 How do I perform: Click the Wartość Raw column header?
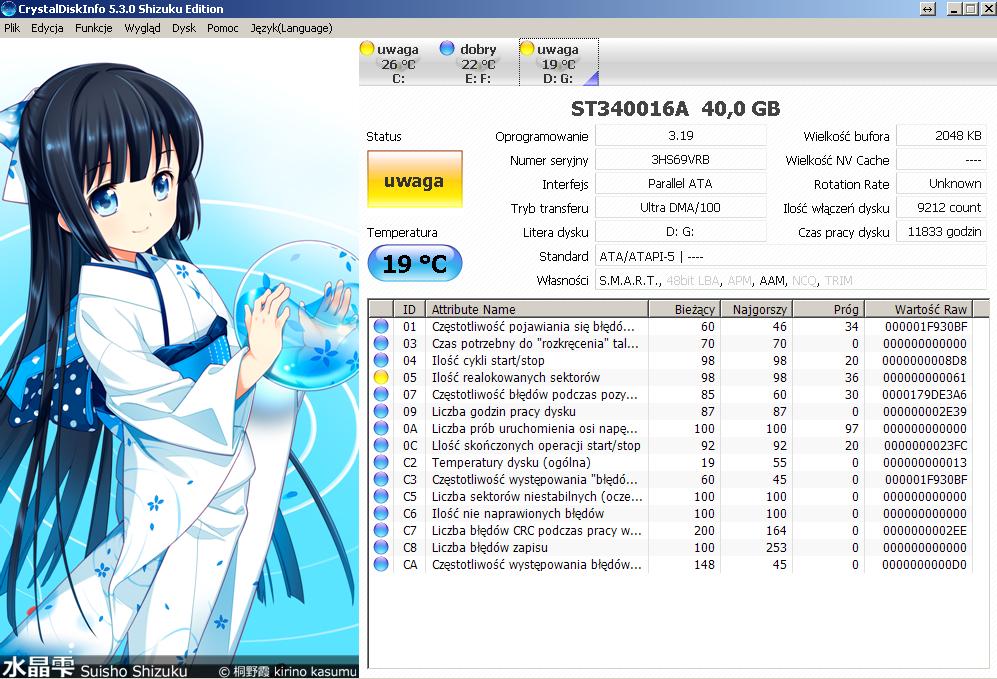click(918, 309)
